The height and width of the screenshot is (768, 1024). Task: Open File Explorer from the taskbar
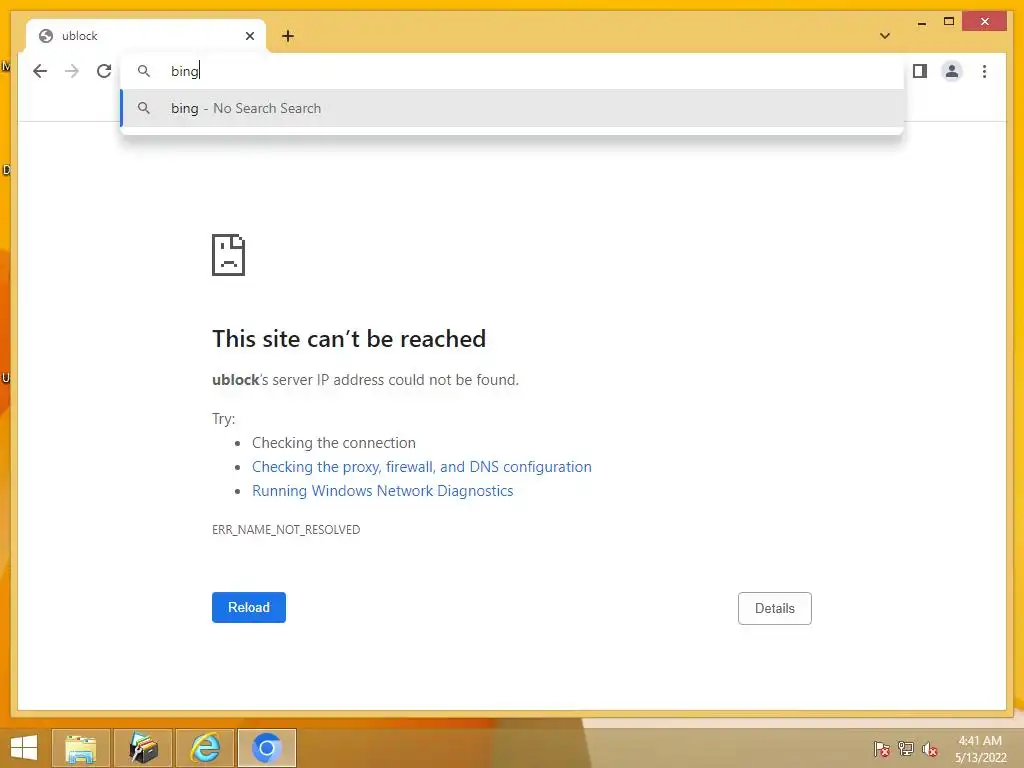click(x=80, y=748)
